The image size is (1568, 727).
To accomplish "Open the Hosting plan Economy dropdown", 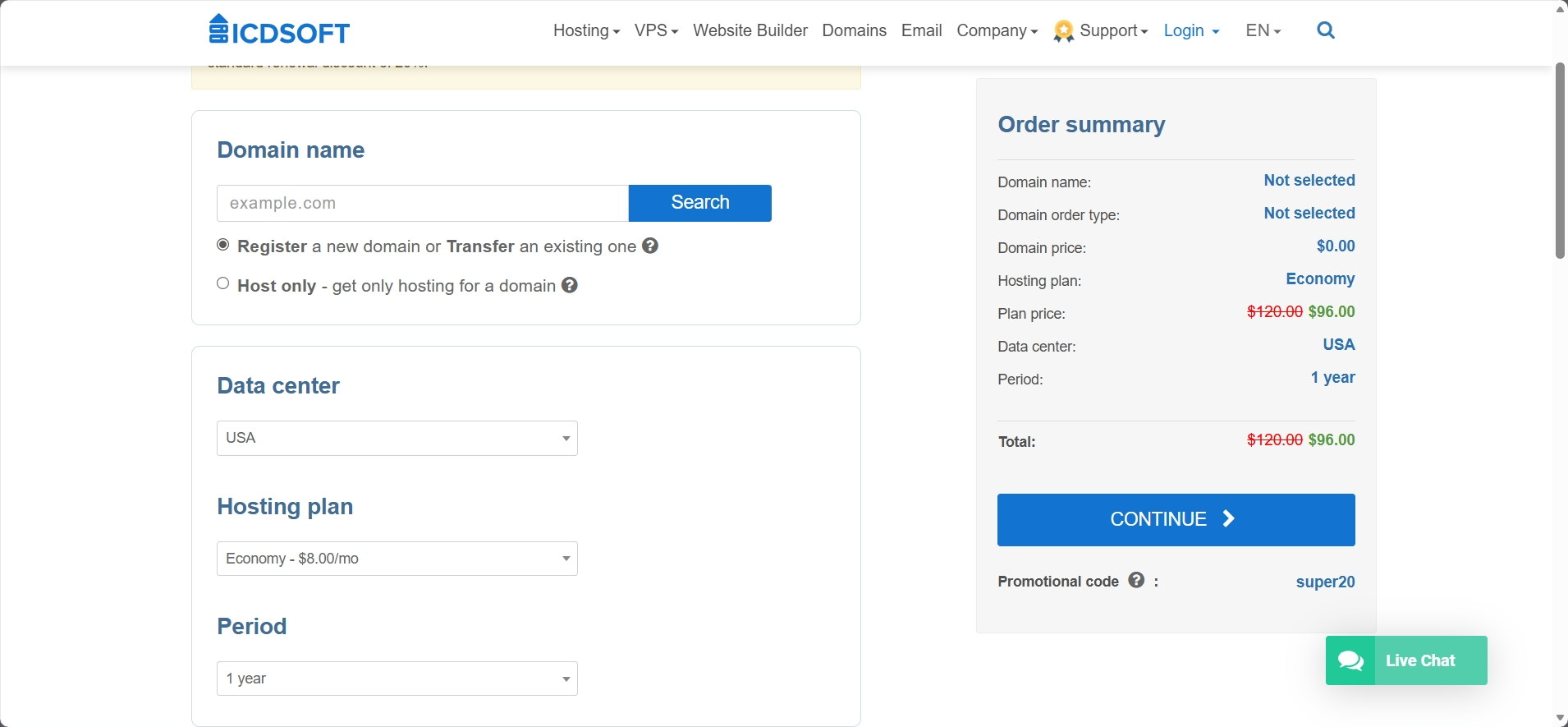I will pos(397,559).
